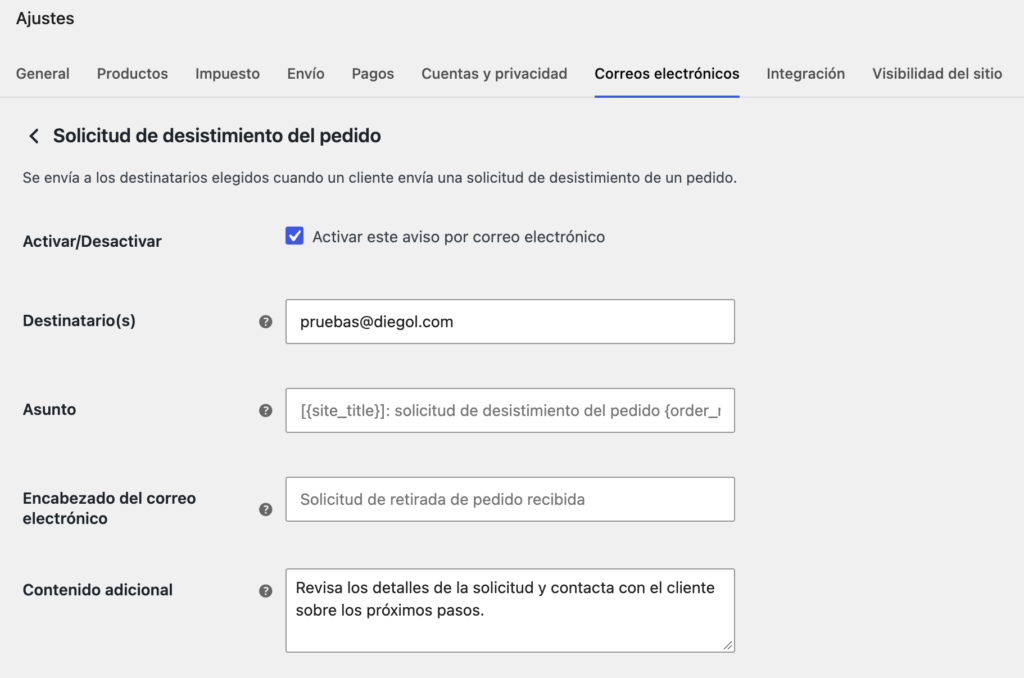Switch to the Integración tab
This screenshot has width=1024, height=678.
[806, 74]
